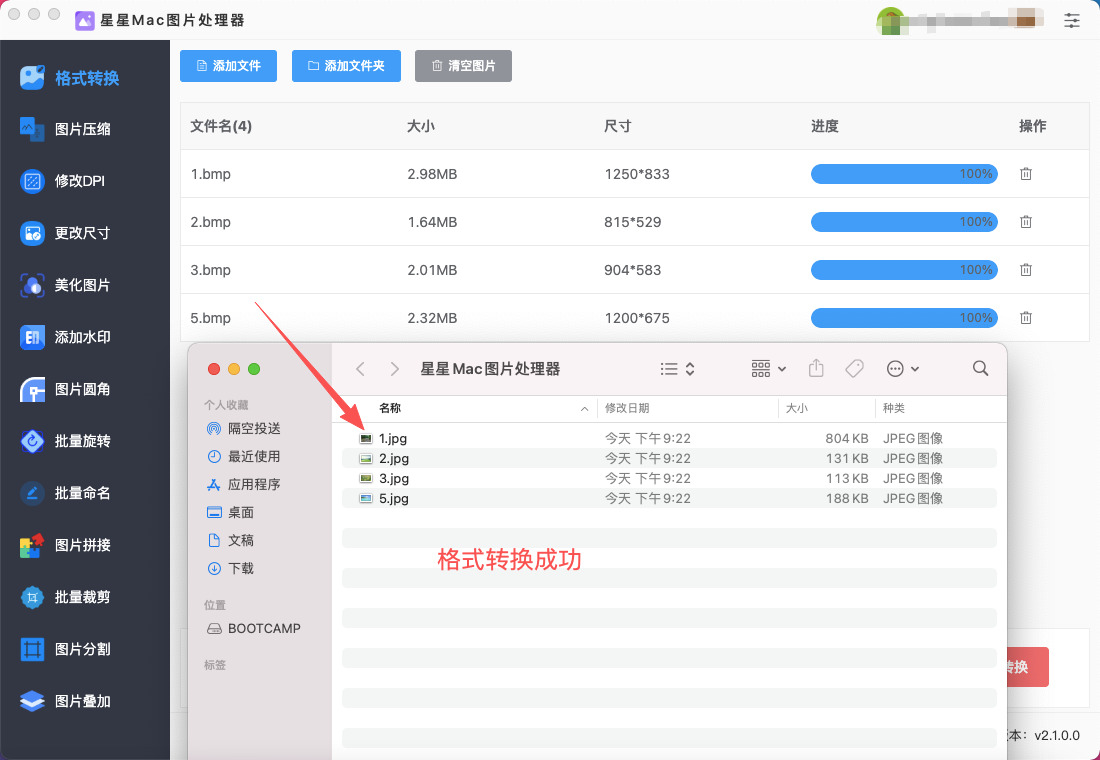
Task: Select 1.jpg file in Finder list
Action: tap(393, 438)
